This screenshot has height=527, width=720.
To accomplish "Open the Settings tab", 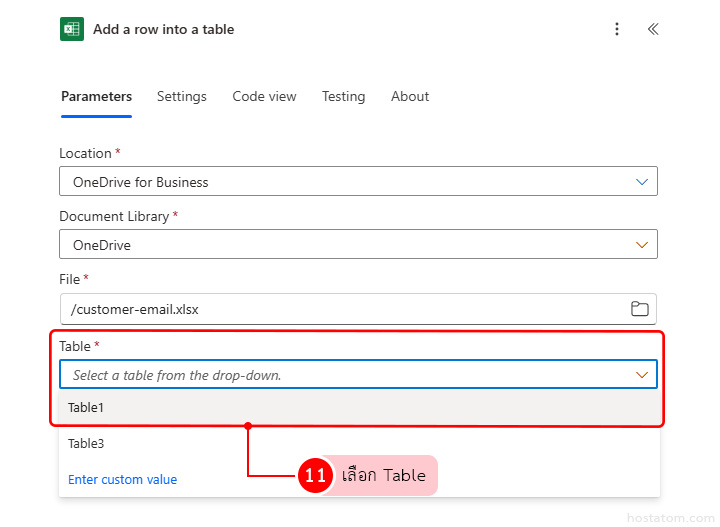I will (182, 97).
